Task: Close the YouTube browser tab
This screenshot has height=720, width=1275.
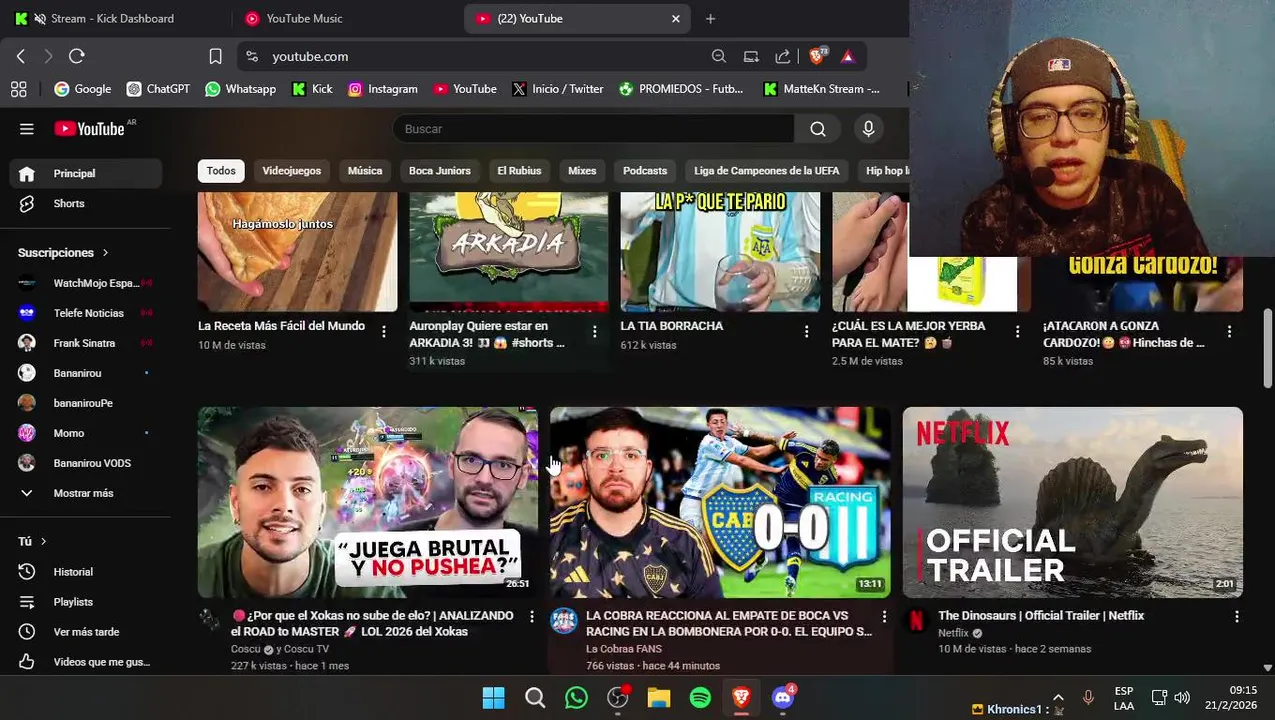Action: [675, 18]
